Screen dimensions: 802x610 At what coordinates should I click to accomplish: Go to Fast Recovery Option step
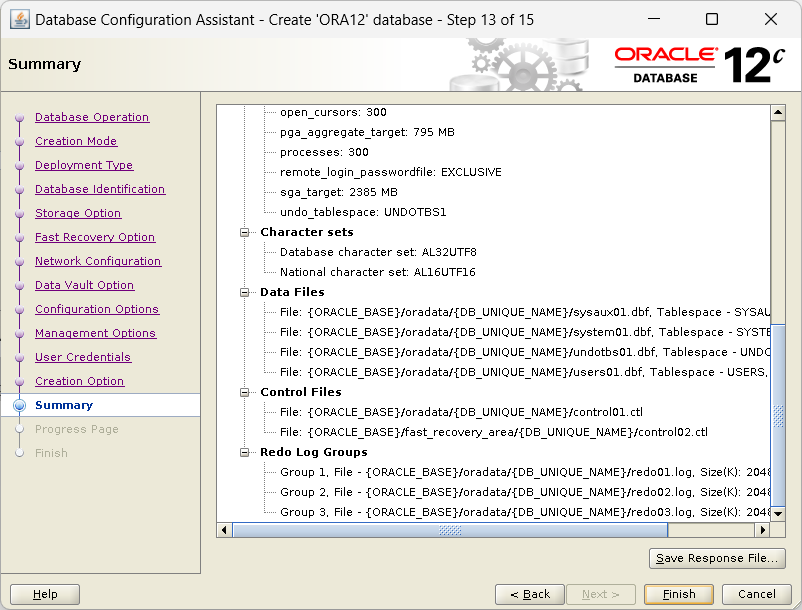(x=95, y=237)
